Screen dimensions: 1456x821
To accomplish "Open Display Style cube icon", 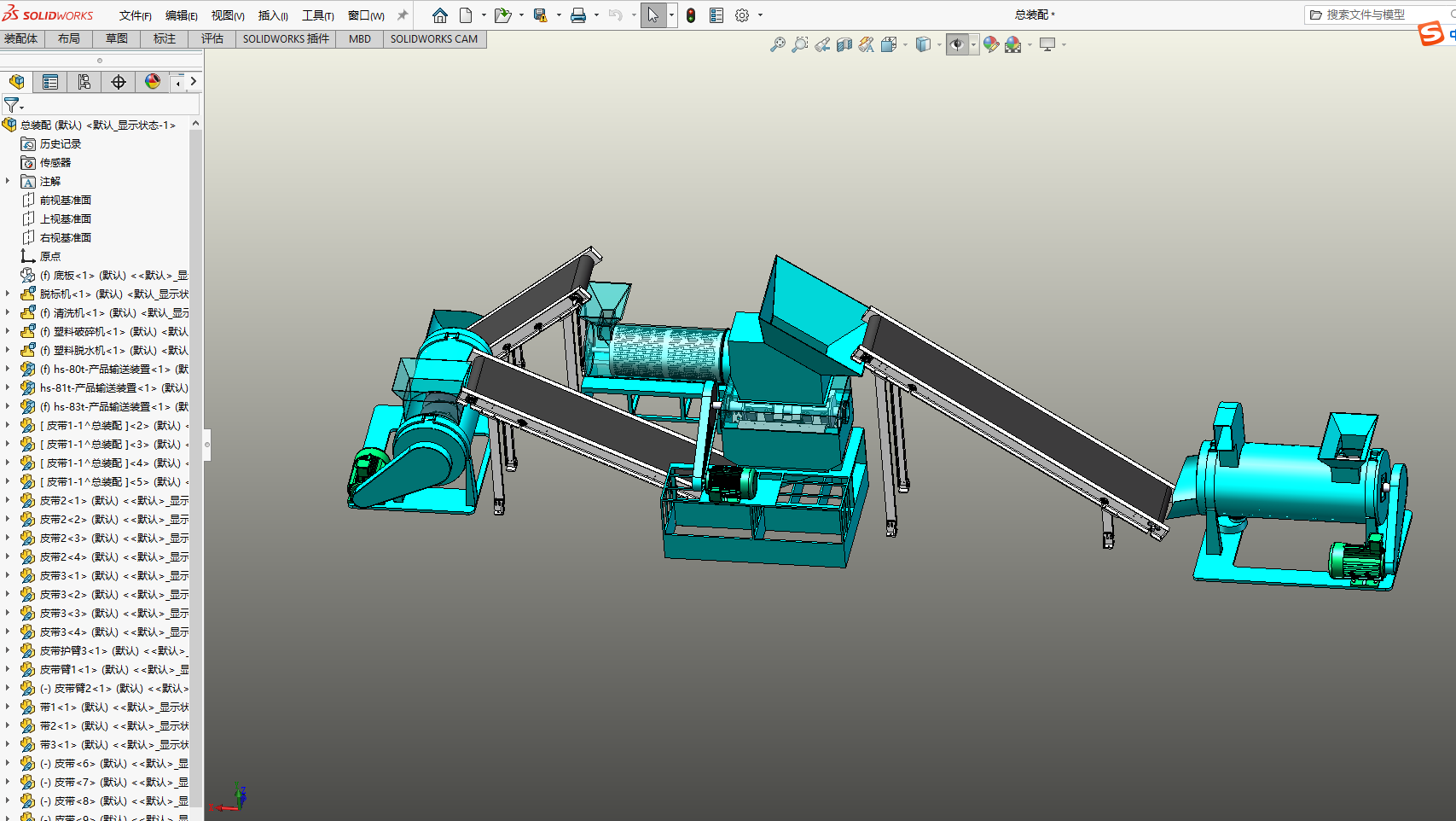I will pyautogui.click(x=923, y=44).
